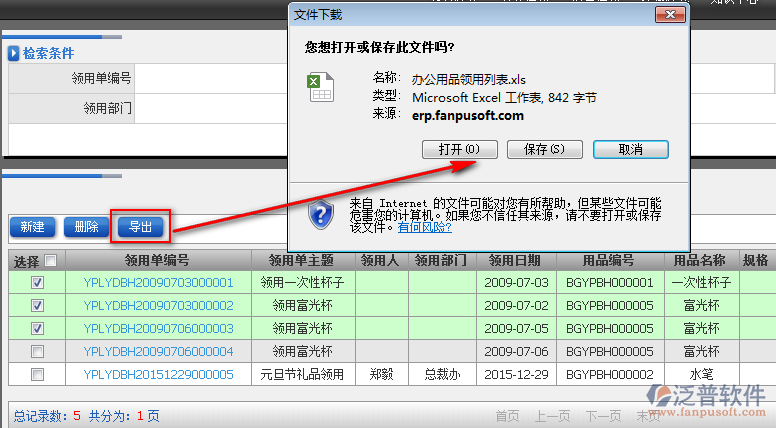Viewport: 776px width, 428px height.
Task: Uncheck row YPLYDBH20090703000001 checkbox
Action: coord(37,283)
